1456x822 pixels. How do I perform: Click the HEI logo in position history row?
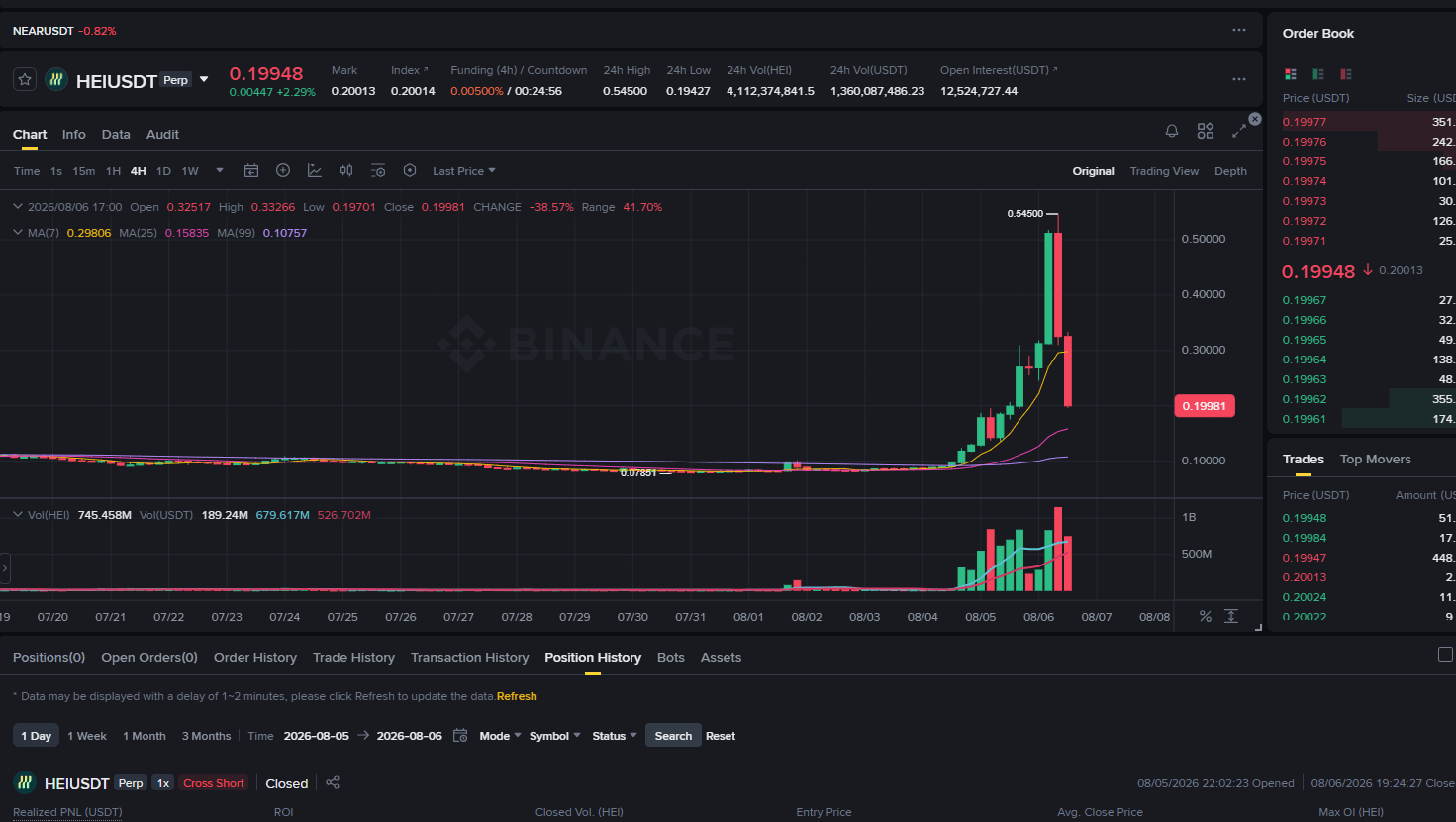[24, 782]
